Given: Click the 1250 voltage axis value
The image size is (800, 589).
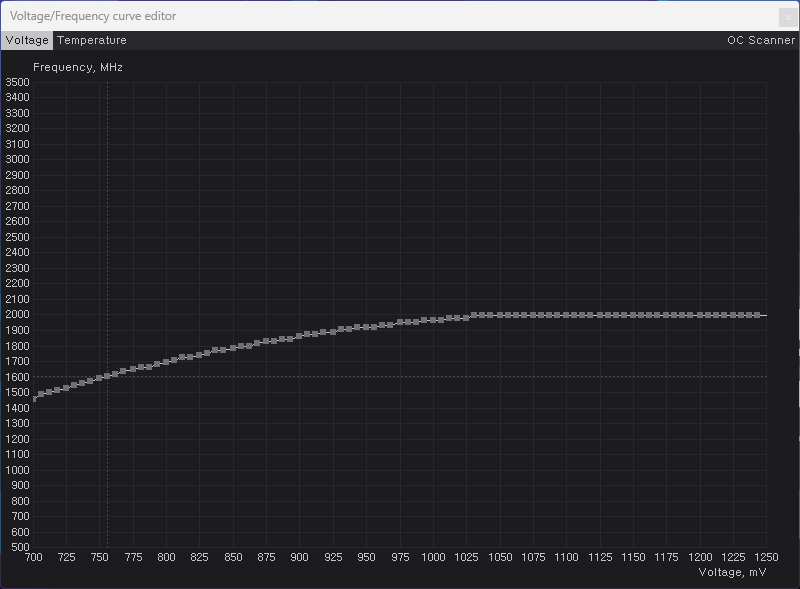Looking at the screenshot, I should pos(766,557).
